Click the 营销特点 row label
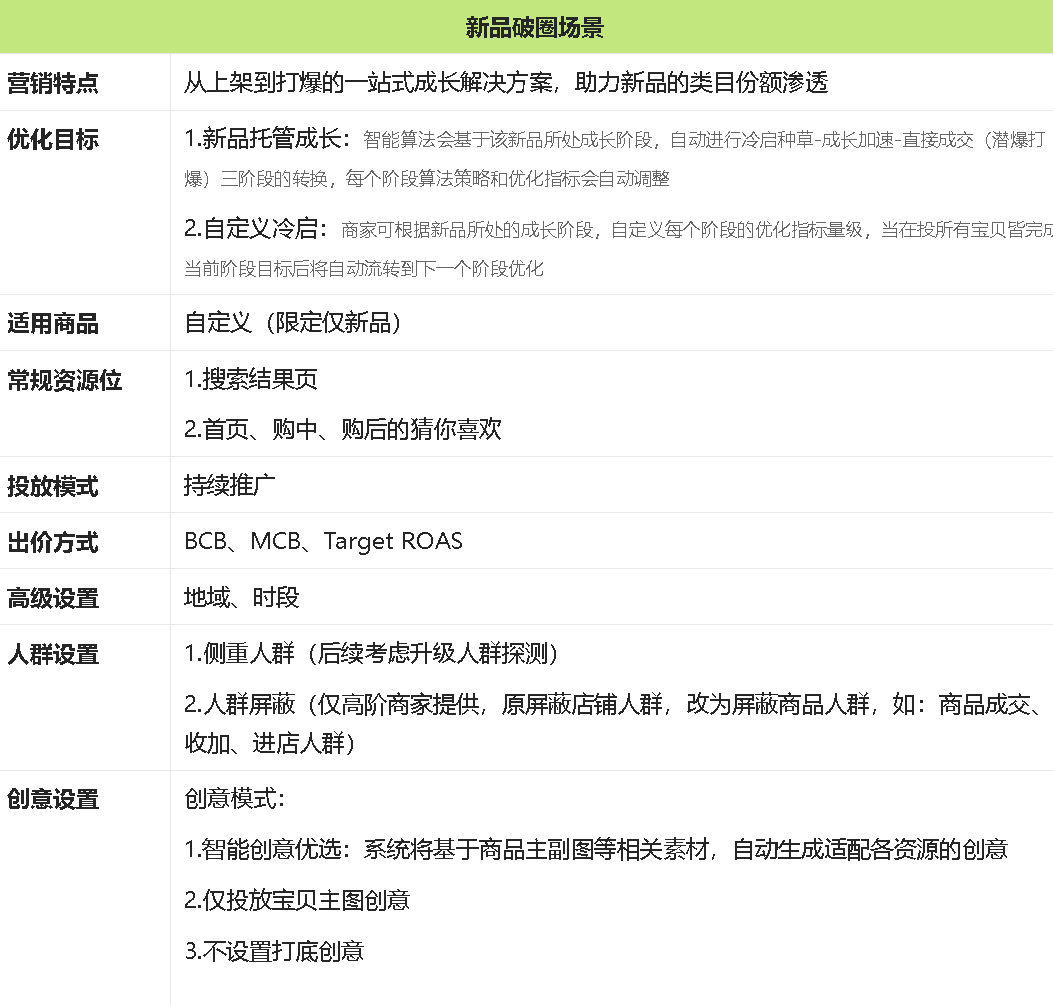This screenshot has width=1053, height=1005. pos(52,83)
